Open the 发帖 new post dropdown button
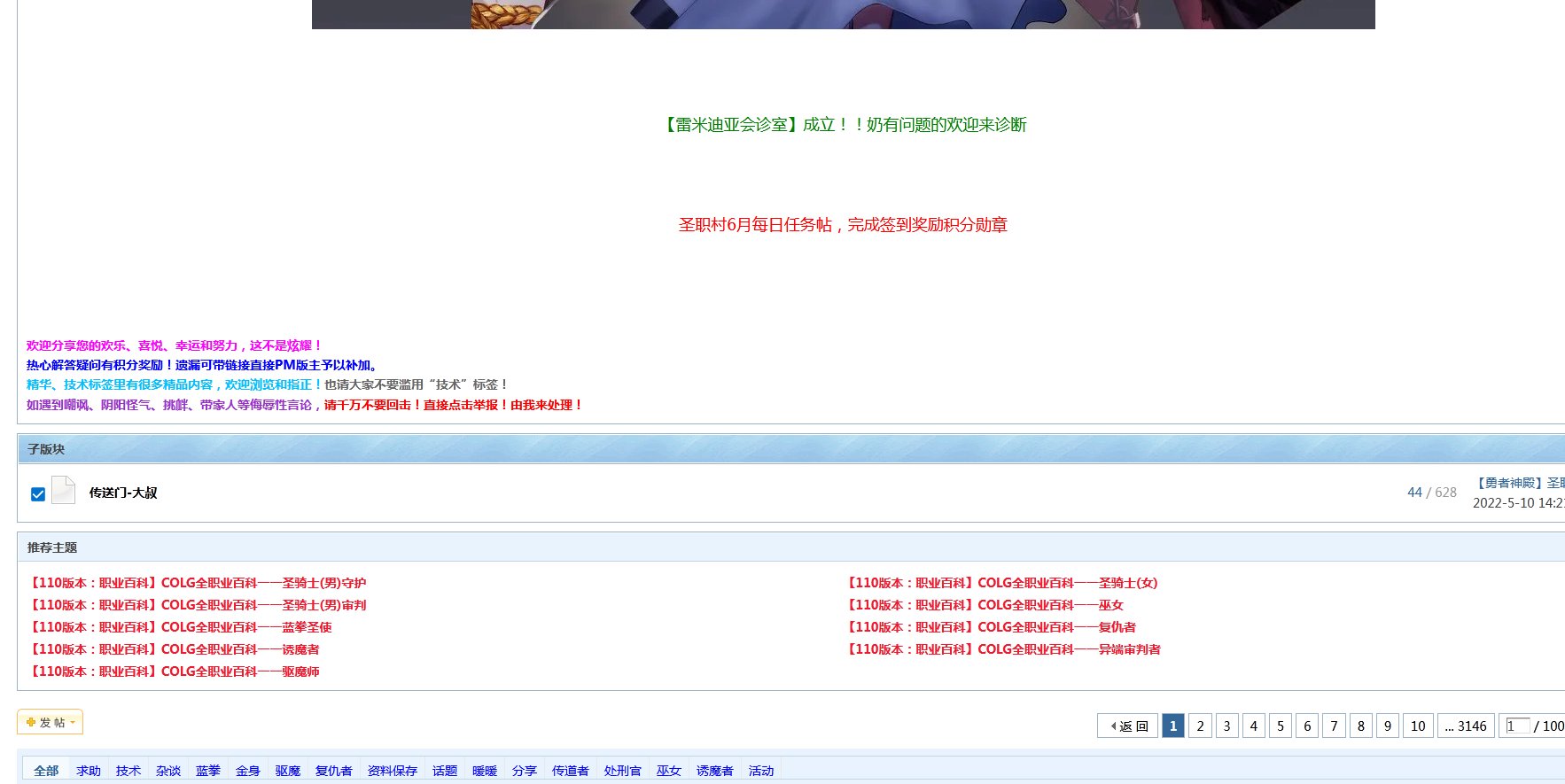The image size is (1565, 784). point(50,722)
